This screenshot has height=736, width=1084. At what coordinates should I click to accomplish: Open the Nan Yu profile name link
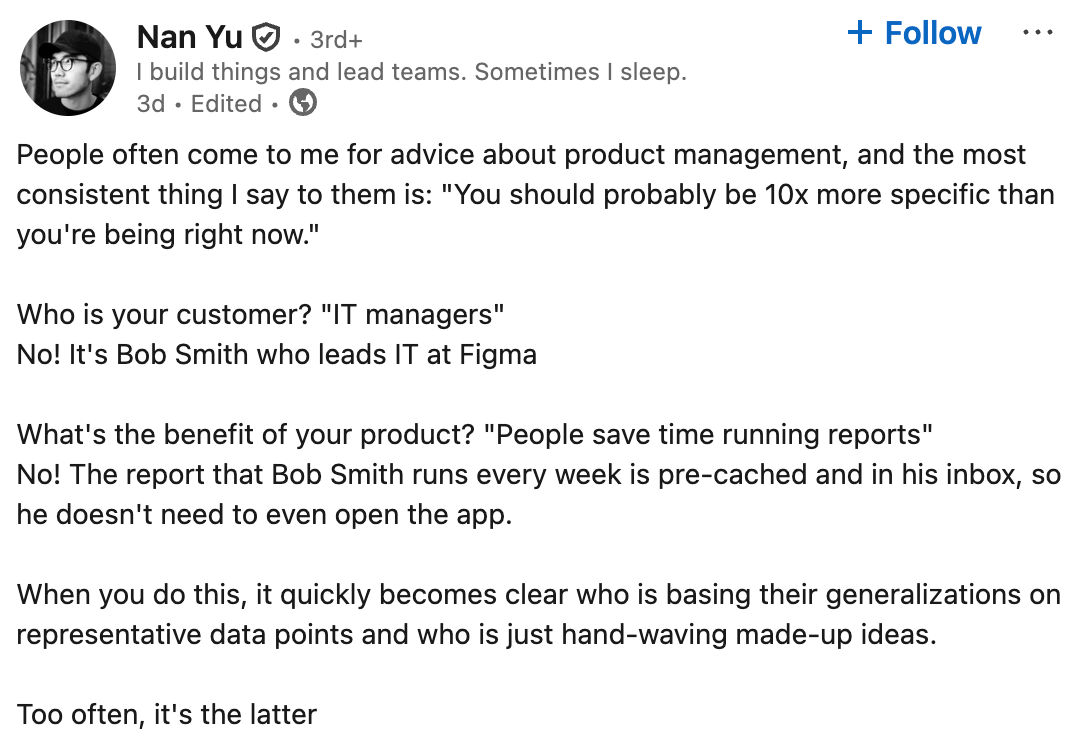(x=189, y=37)
